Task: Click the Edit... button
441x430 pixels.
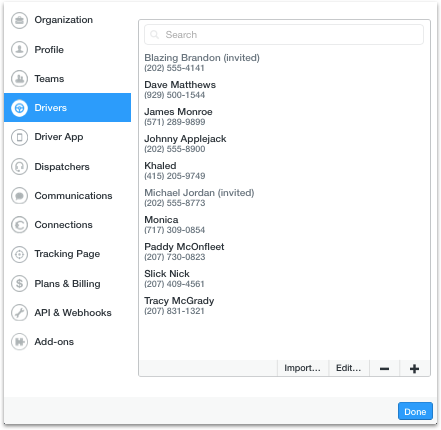Action: pos(349,368)
